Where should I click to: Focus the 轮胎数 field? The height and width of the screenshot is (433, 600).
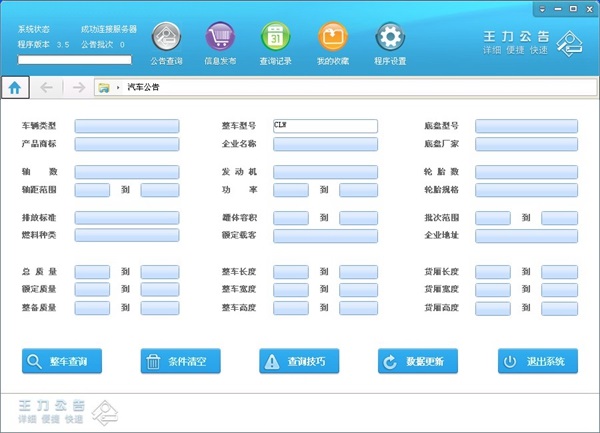(x=527, y=172)
